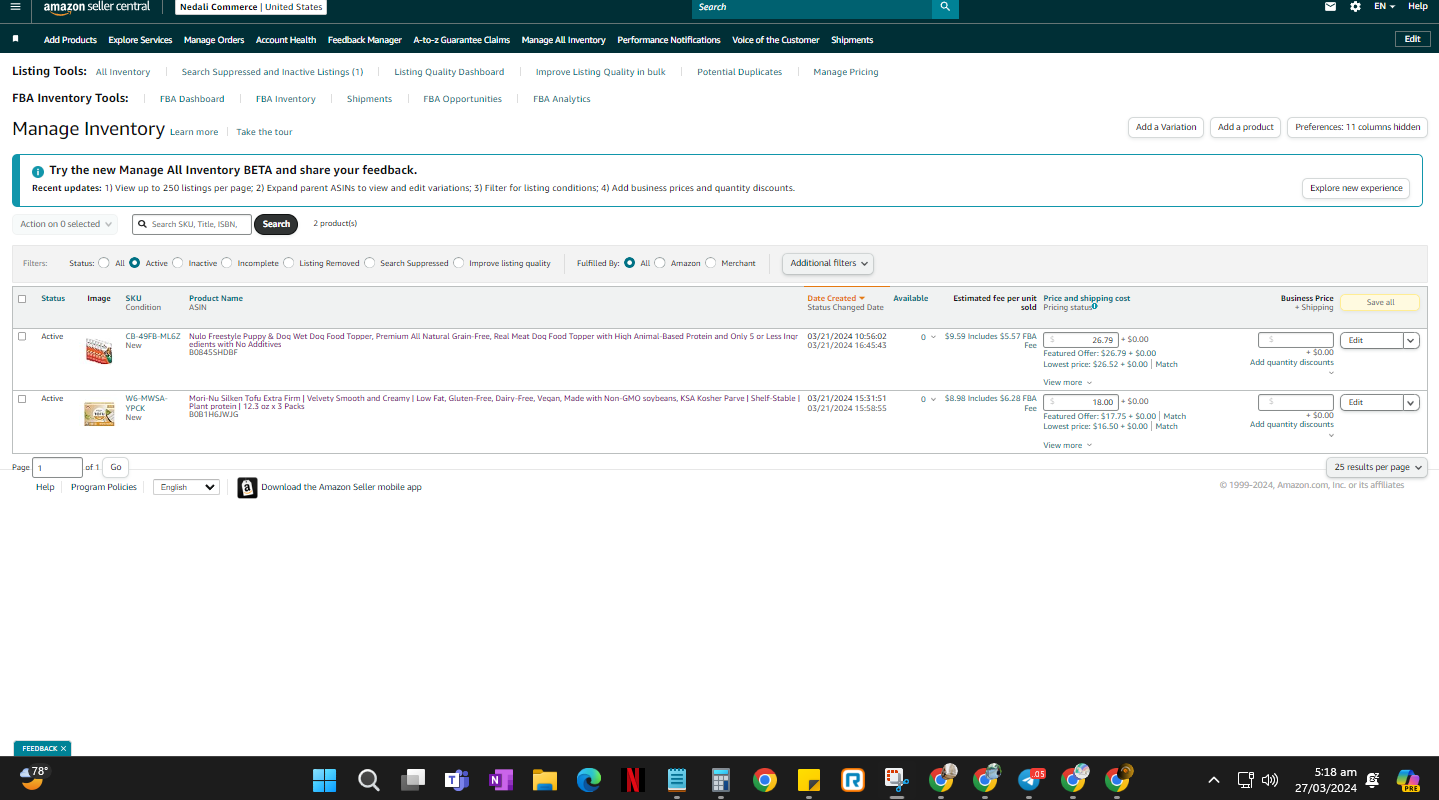Image resolution: width=1439 pixels, height=800 pixels.
Task: Open the settings gear icon
Action: tap(1355, 7)
